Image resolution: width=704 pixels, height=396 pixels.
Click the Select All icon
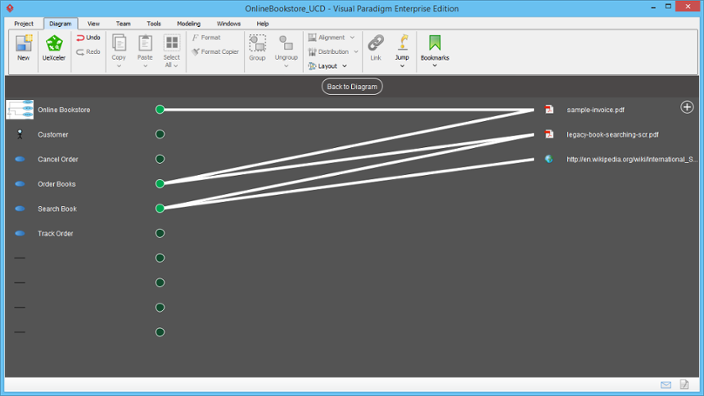(x=172, y=43)
